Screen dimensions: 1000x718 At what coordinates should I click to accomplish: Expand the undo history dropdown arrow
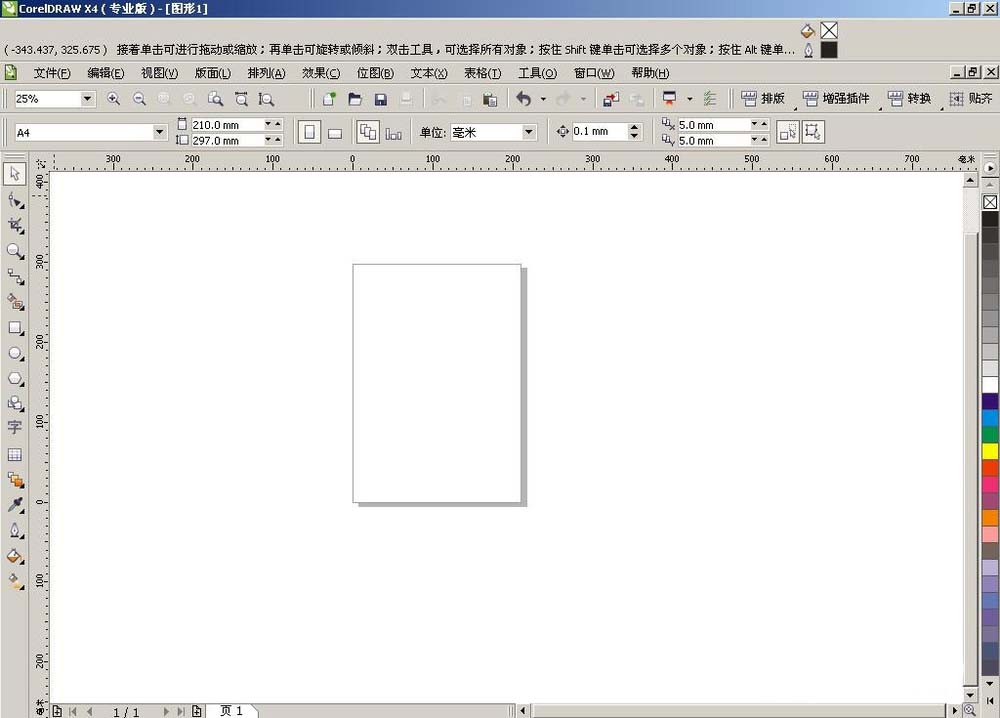tap(543, 99)
